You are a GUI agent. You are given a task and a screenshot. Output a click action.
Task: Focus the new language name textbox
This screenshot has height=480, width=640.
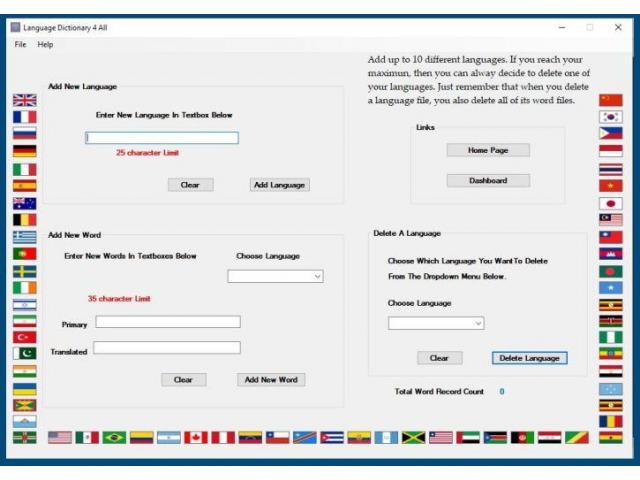coord(162,138)
